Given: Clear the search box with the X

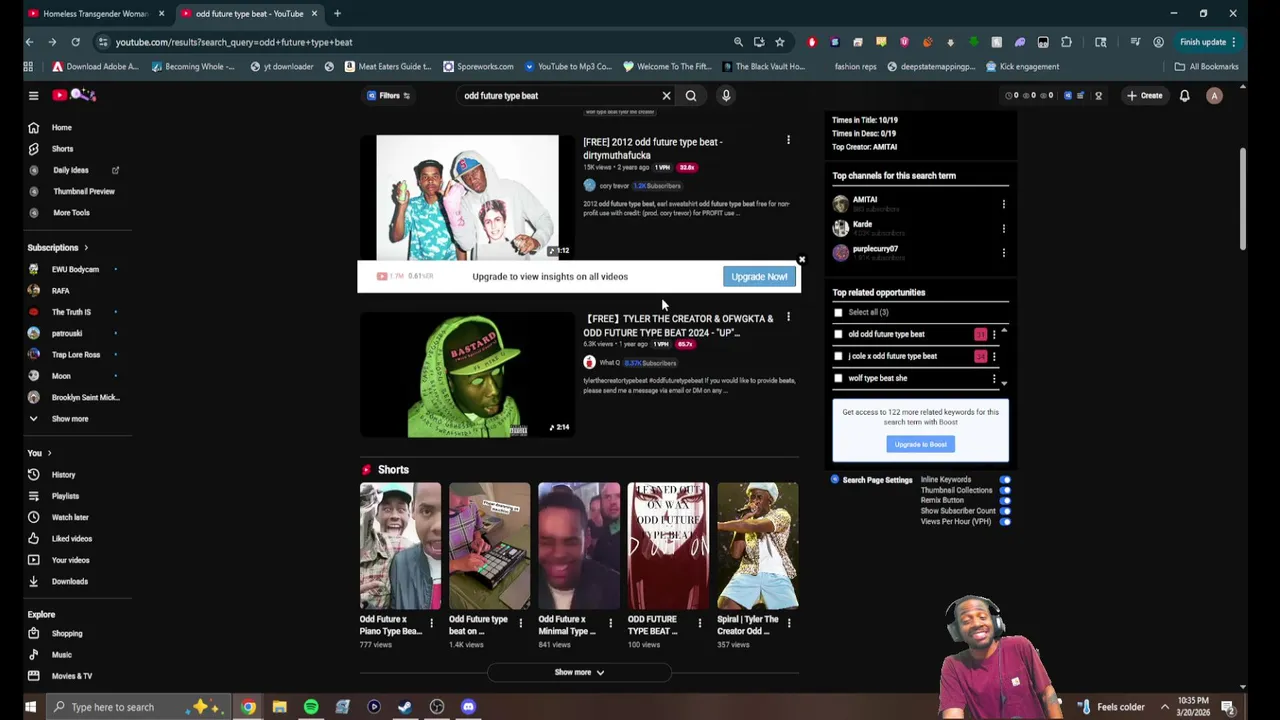Looking at the screenshot, I should click(x=666, y=96).
